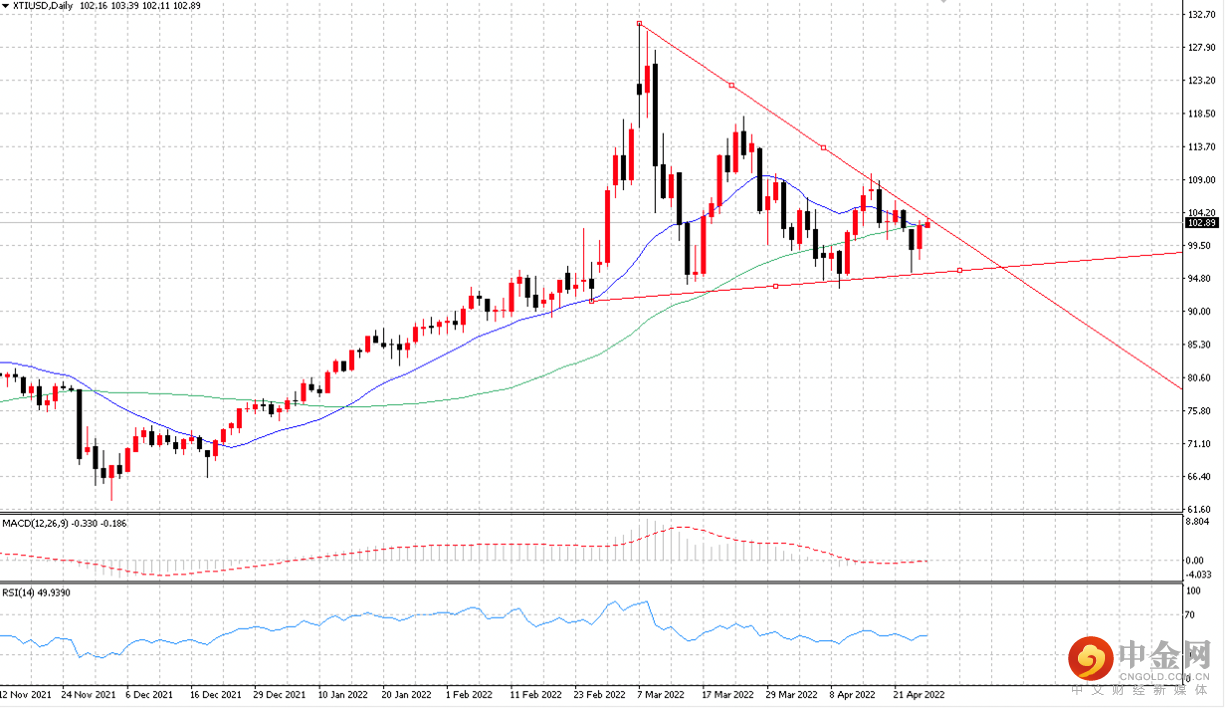Click the 109.00 price axis label
Screen dimensions: 1225x708
pyautogui.click(x=1200, y=180)
